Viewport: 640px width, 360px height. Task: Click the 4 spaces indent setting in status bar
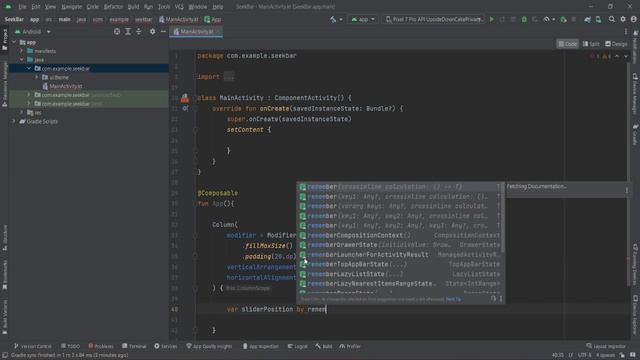point(605,355)
